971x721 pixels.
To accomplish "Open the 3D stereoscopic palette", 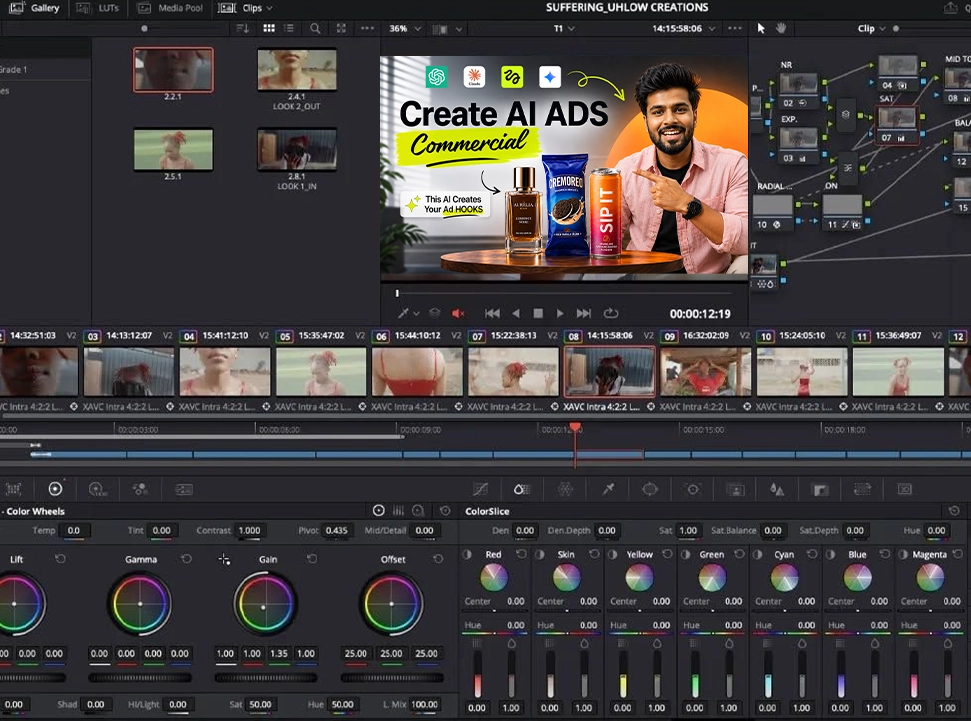I will (905, 489).
